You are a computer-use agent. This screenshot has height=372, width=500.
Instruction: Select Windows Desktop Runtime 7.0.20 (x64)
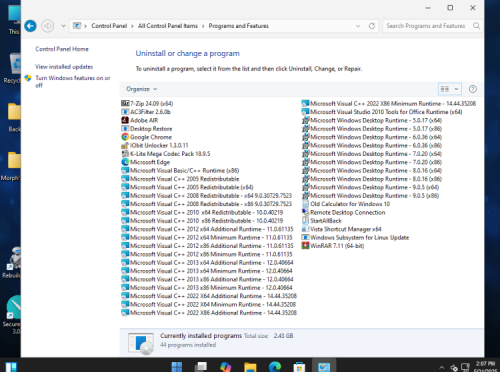372,154
